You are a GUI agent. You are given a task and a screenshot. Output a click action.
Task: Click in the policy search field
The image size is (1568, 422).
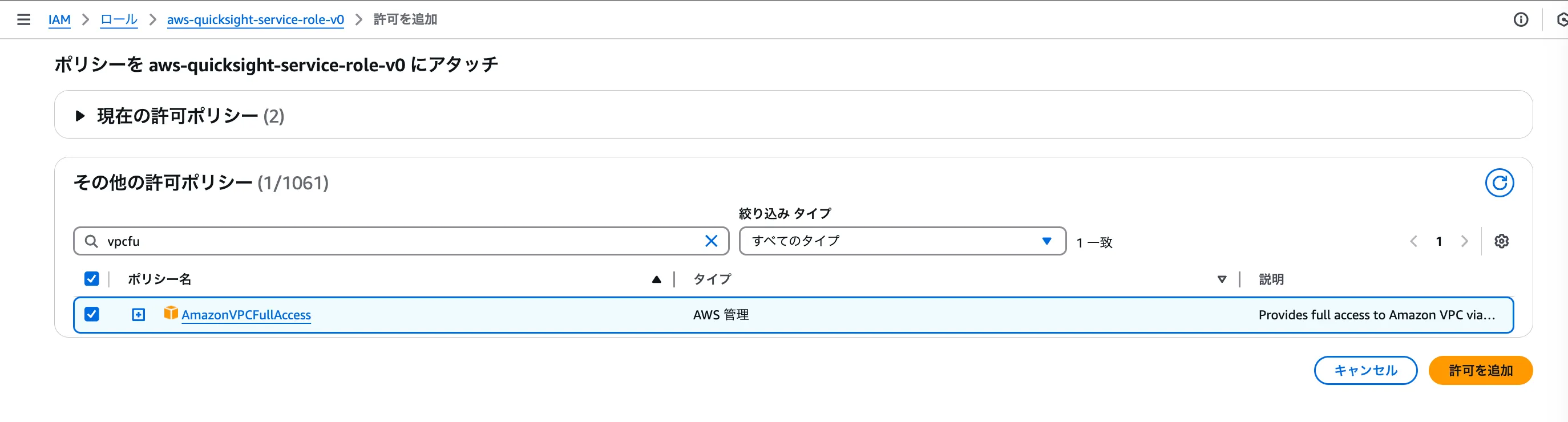[395, 241]
